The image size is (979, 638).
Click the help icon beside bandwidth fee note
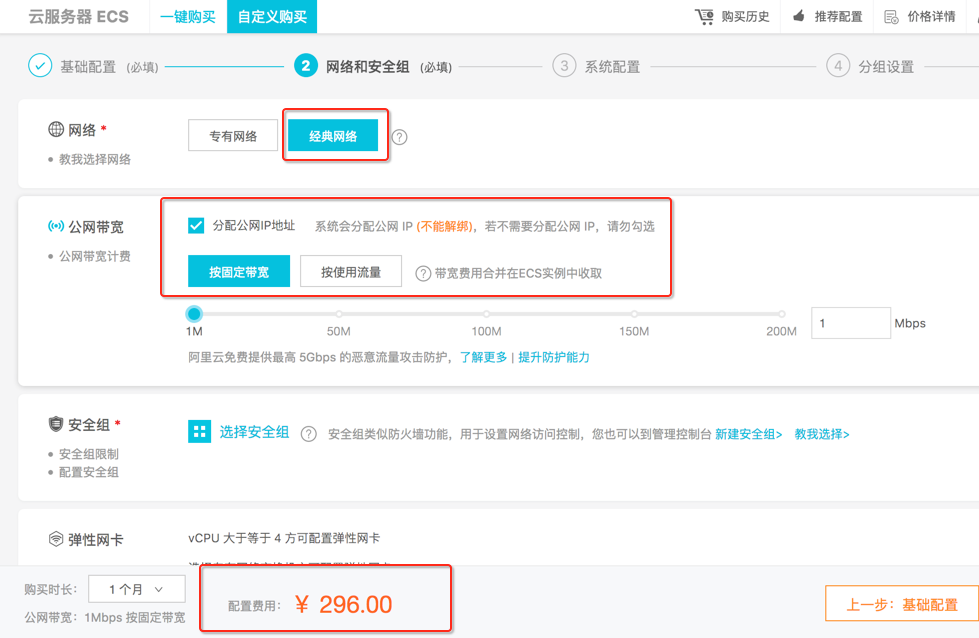point(423,273)
